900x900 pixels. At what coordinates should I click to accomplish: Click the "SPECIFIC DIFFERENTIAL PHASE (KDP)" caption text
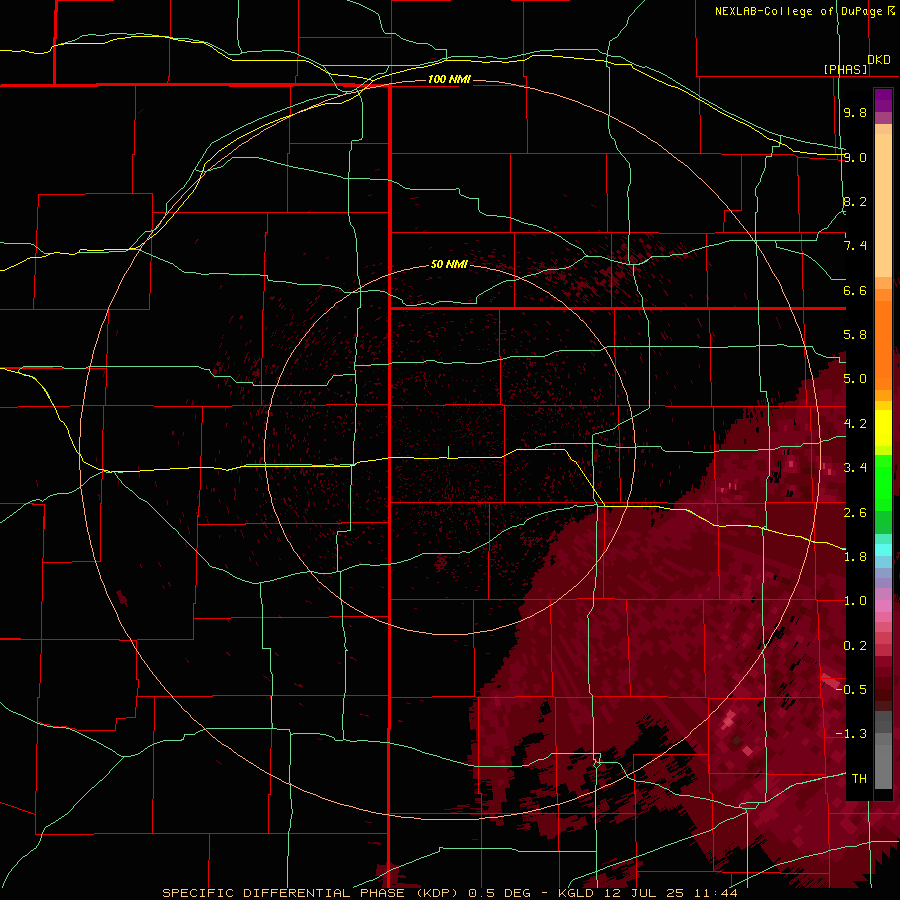pos(310,893)
